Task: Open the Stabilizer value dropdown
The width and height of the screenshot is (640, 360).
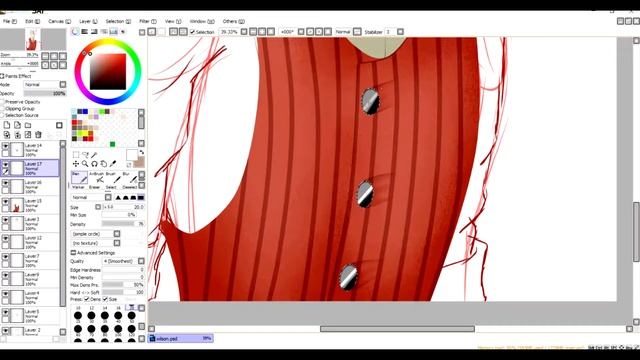Action: pos(400,32)
